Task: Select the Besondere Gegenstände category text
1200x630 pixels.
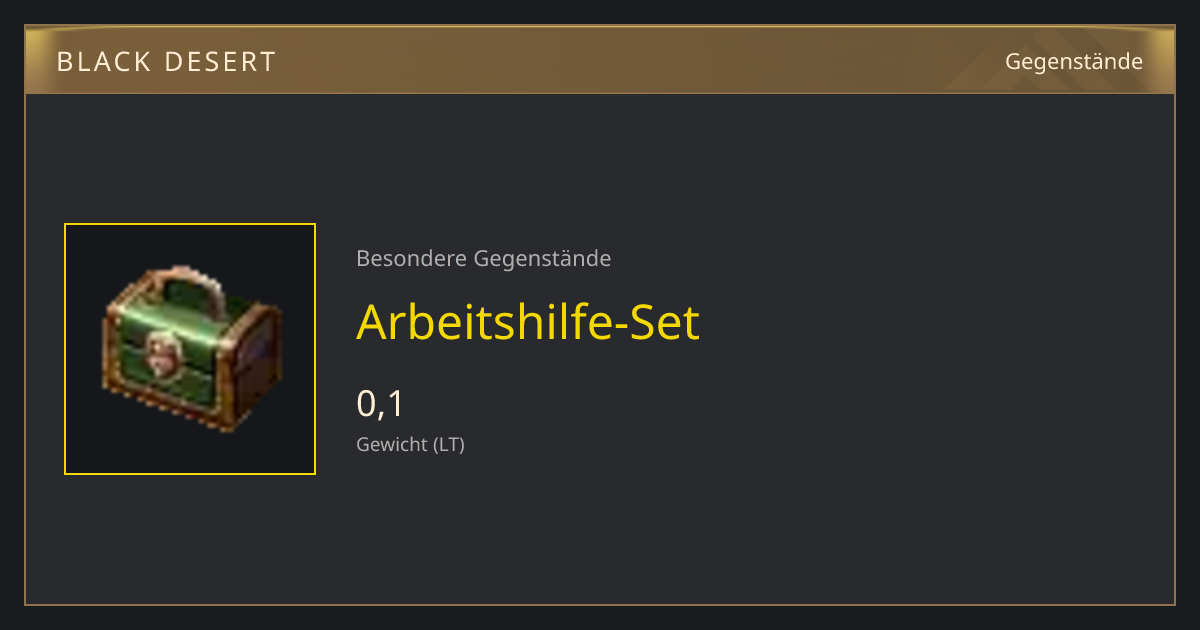Action: pyautogui.click(x=484, y=259)
